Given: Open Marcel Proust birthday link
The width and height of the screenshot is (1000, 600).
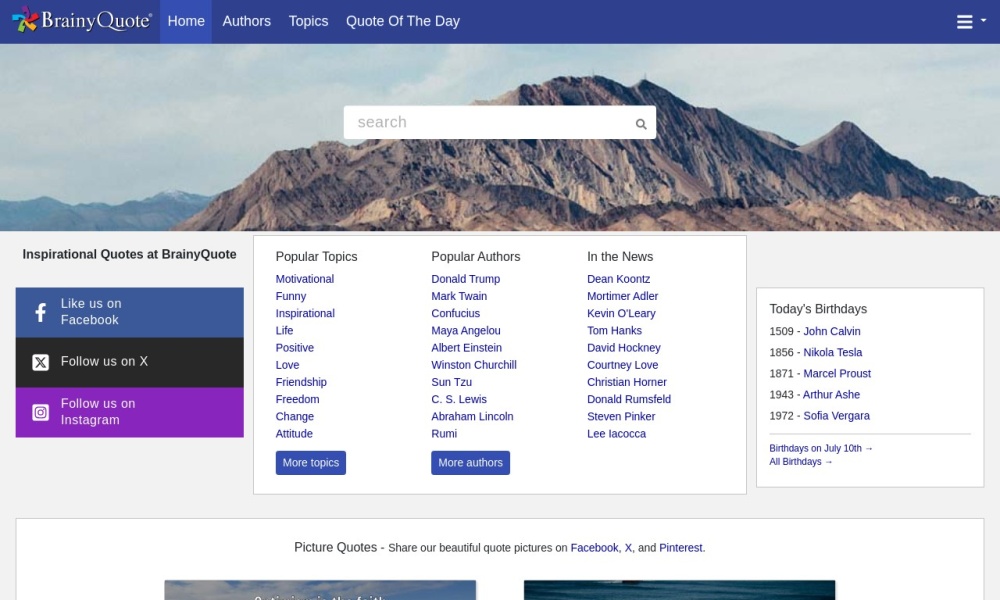Looking at the screenshot, I should point(837,373).
